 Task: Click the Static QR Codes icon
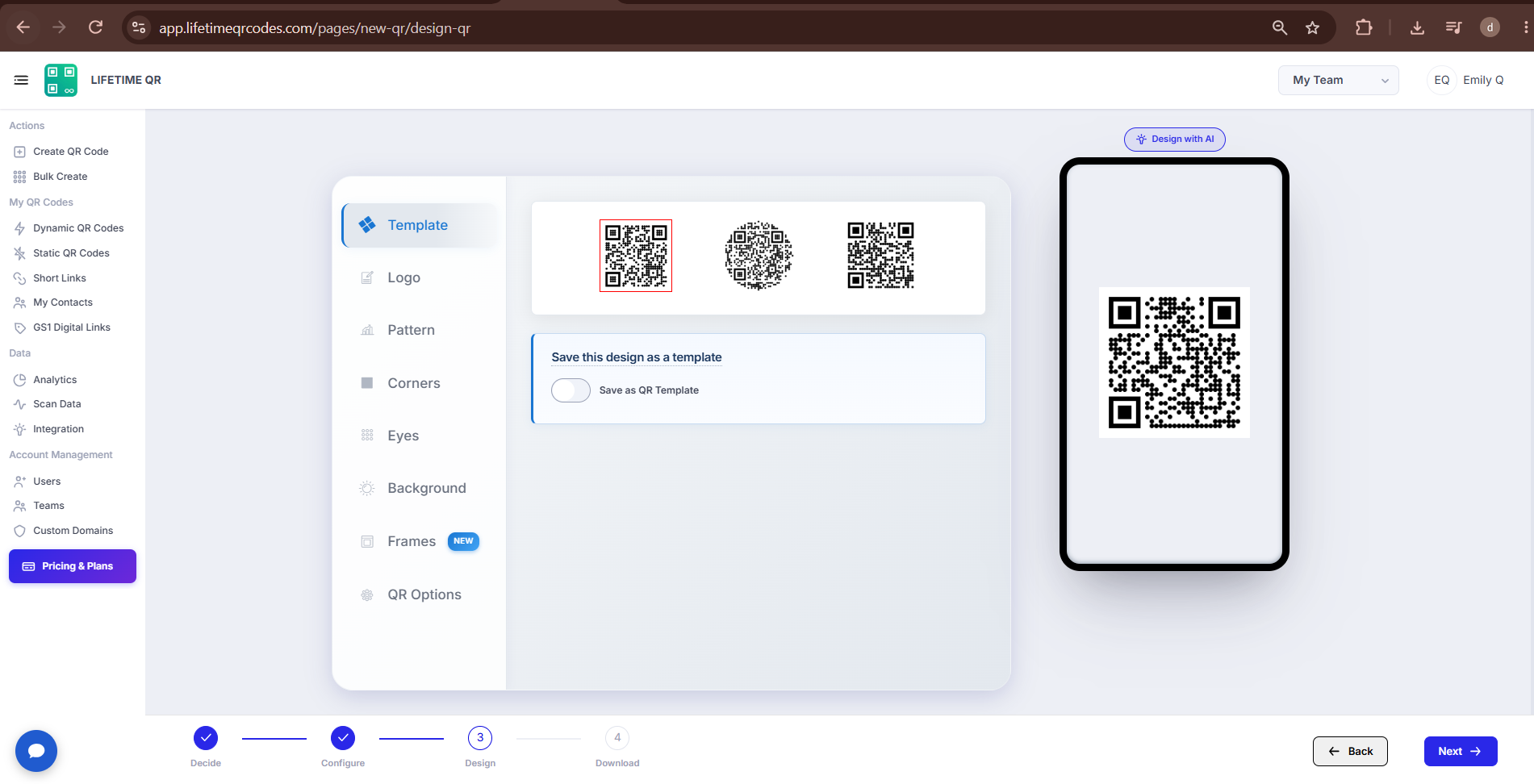click(19, 253)
